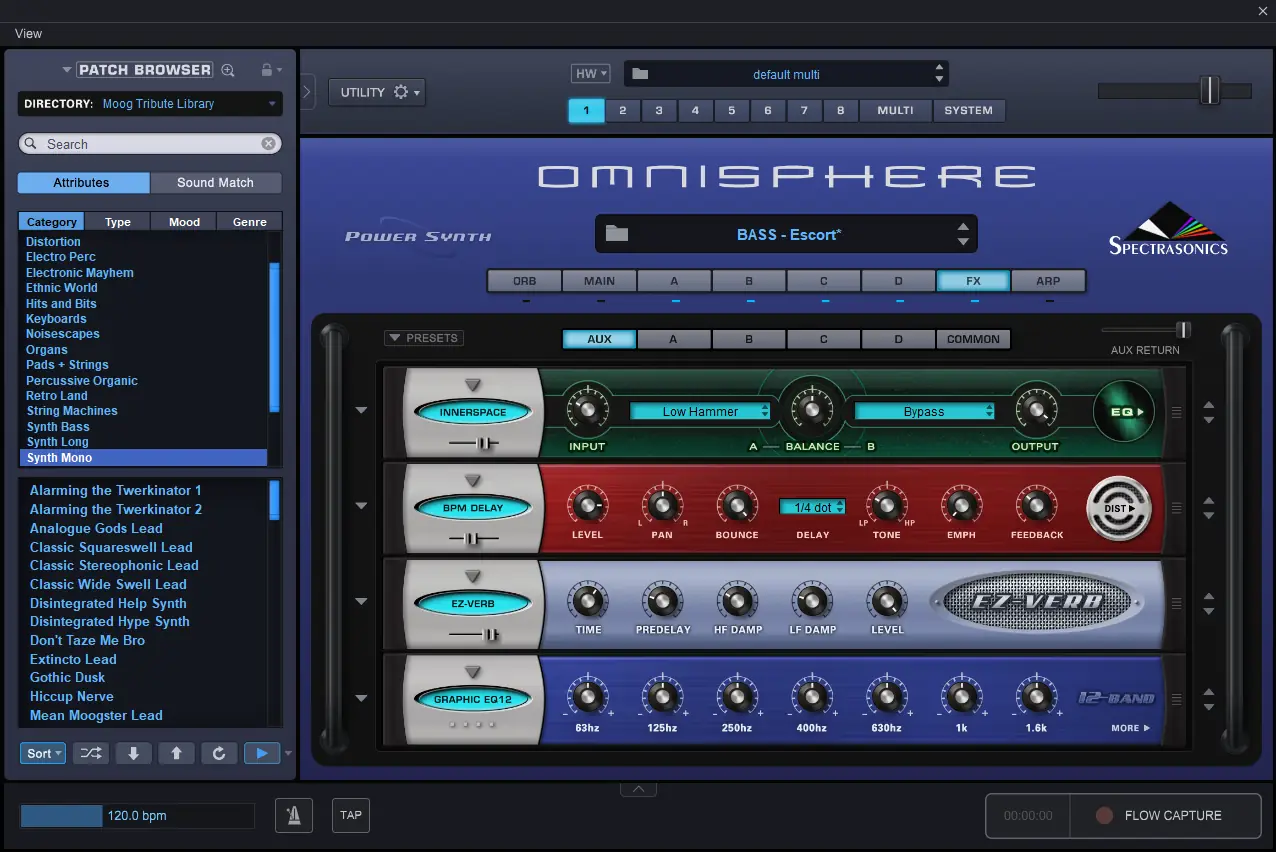Click the Graphic EQ 63hz band knob
Image resolution: width=1276 pixels, height=852 pixels.
coord(587,697)
